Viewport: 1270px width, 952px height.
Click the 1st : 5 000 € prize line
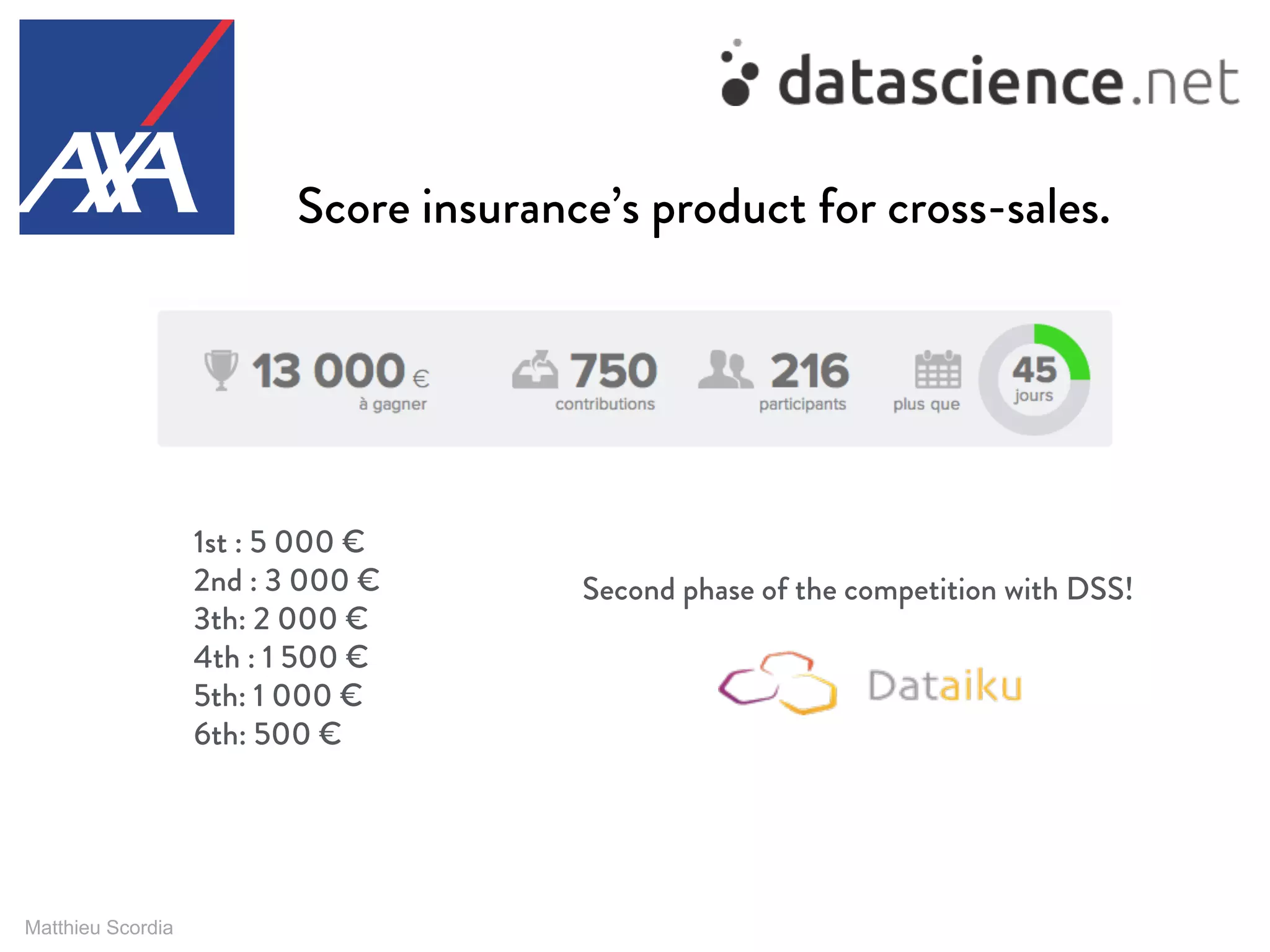[x=279, y=542]
